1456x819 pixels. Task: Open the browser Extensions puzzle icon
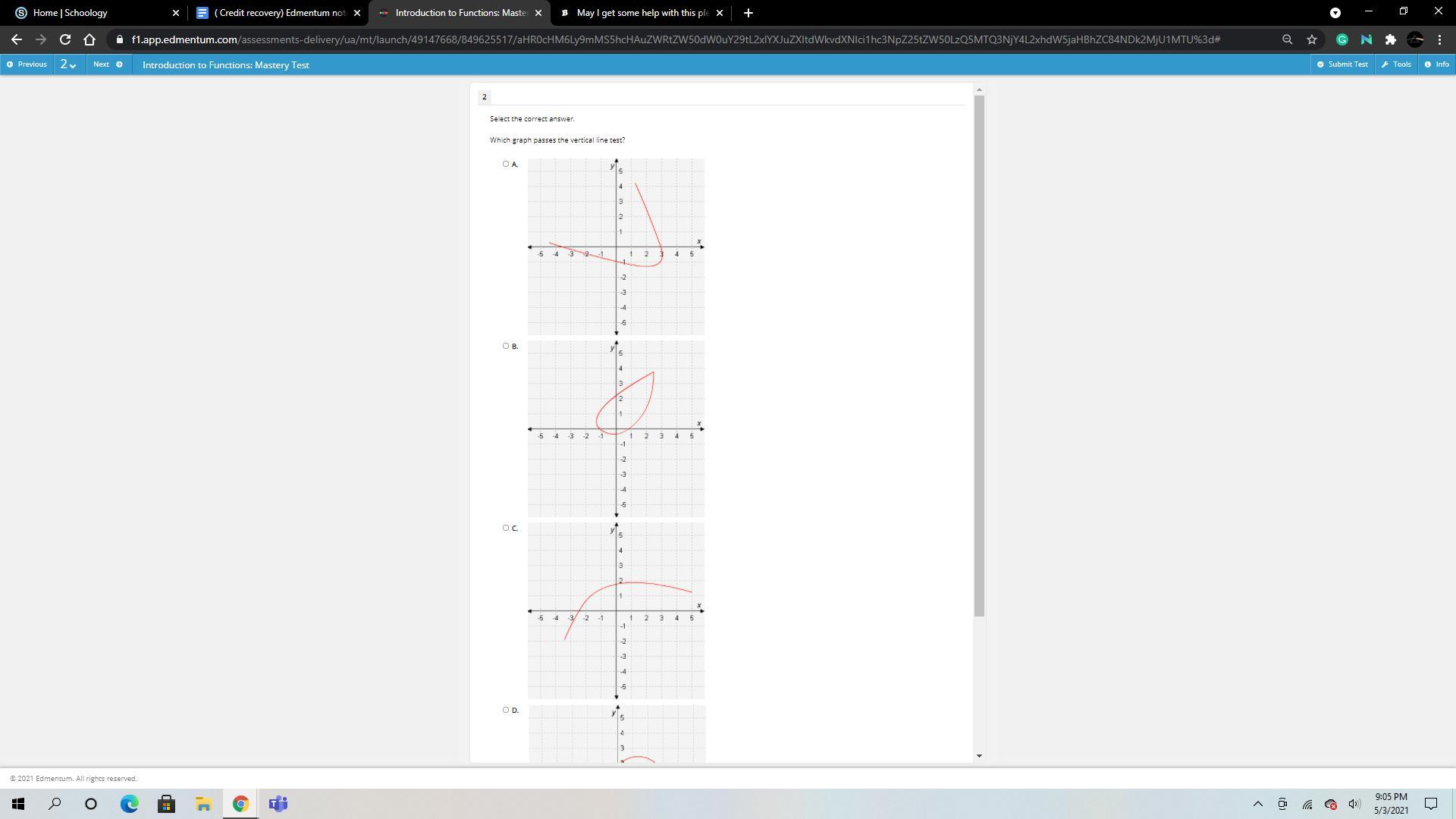pos(1390,39)
